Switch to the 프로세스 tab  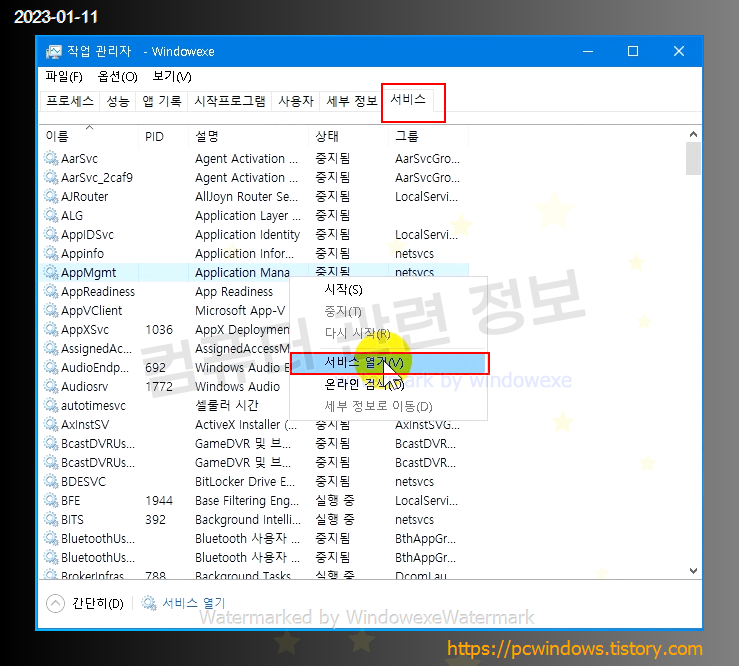[70, 101]
